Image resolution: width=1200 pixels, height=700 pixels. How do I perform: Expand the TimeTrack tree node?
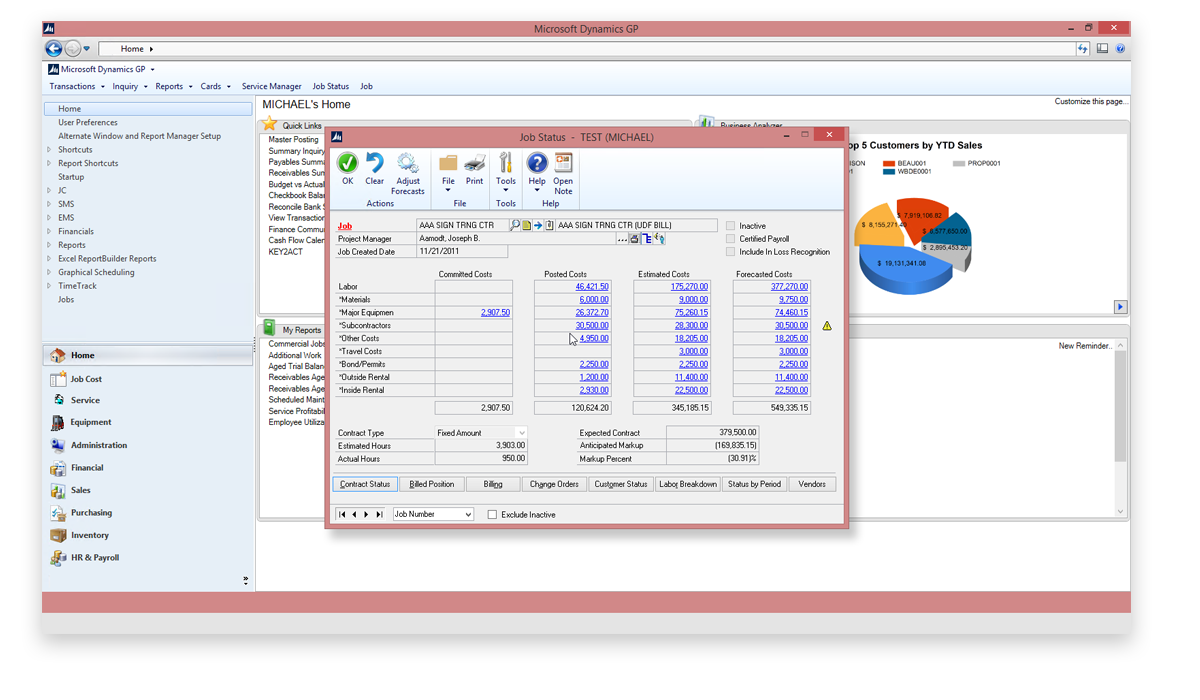[x=49, y=286]
